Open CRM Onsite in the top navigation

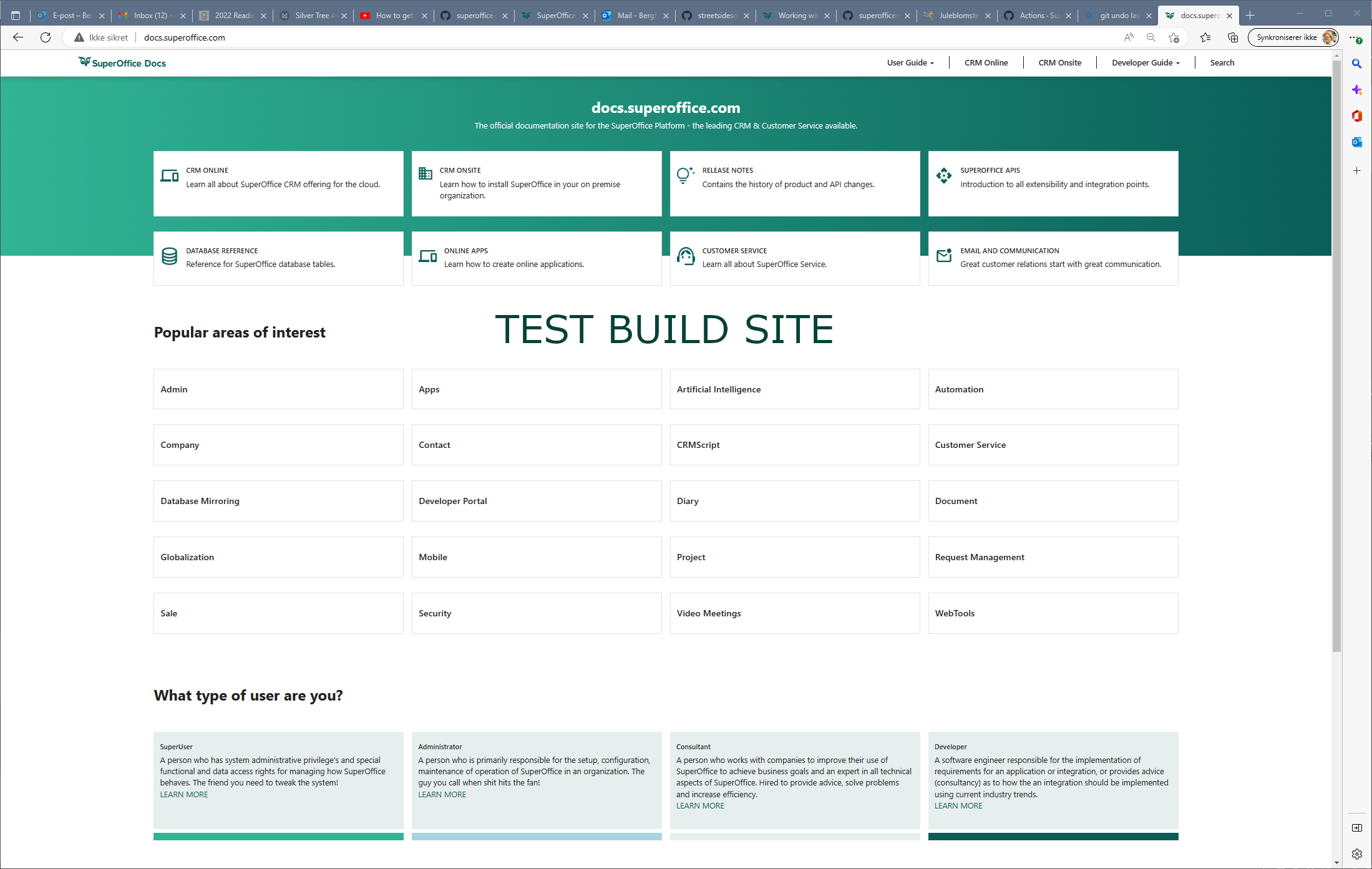[x=1059, y=62]
